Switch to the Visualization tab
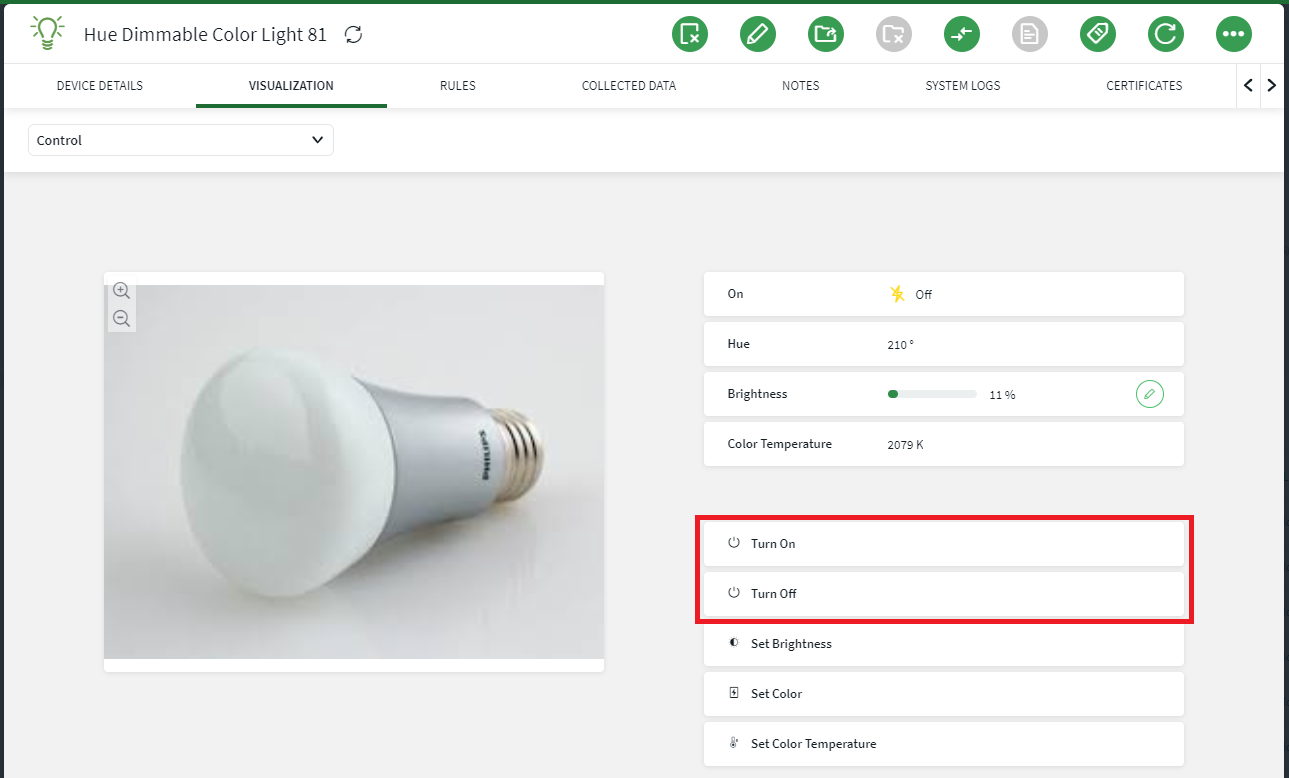 (291, 86)
